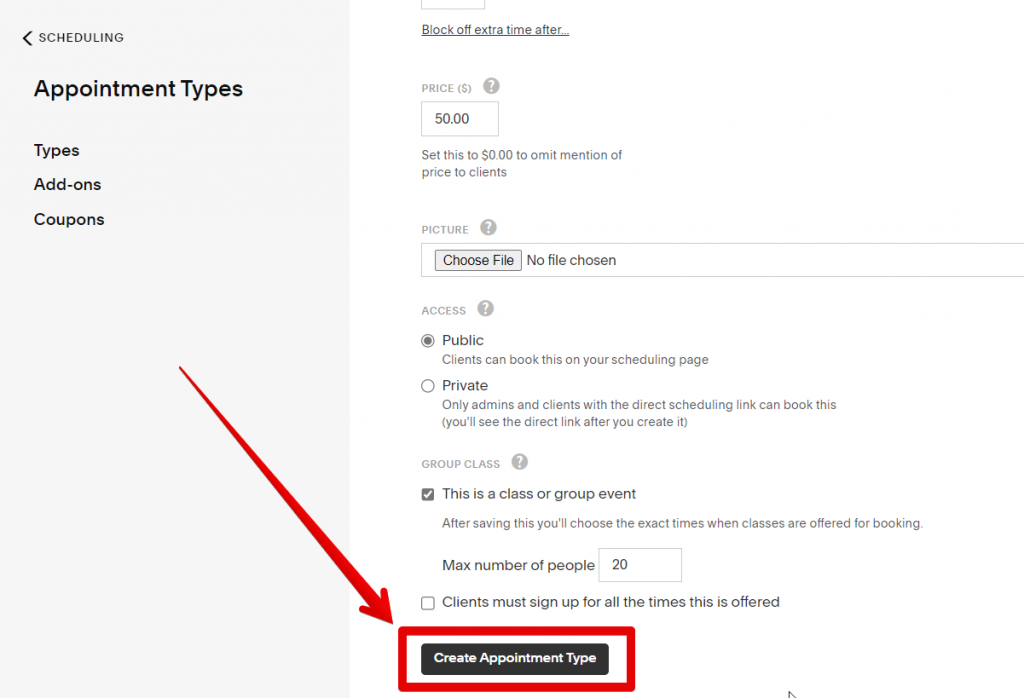Go back to Scheduling
The image size is (1024, 698).
click(x=81, y=38)
